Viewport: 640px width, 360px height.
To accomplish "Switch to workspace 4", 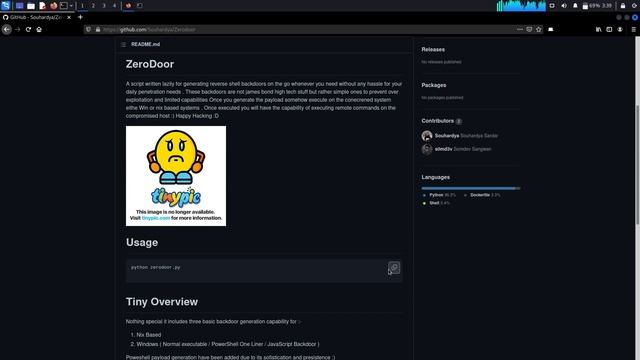I will tap(114, 6).
